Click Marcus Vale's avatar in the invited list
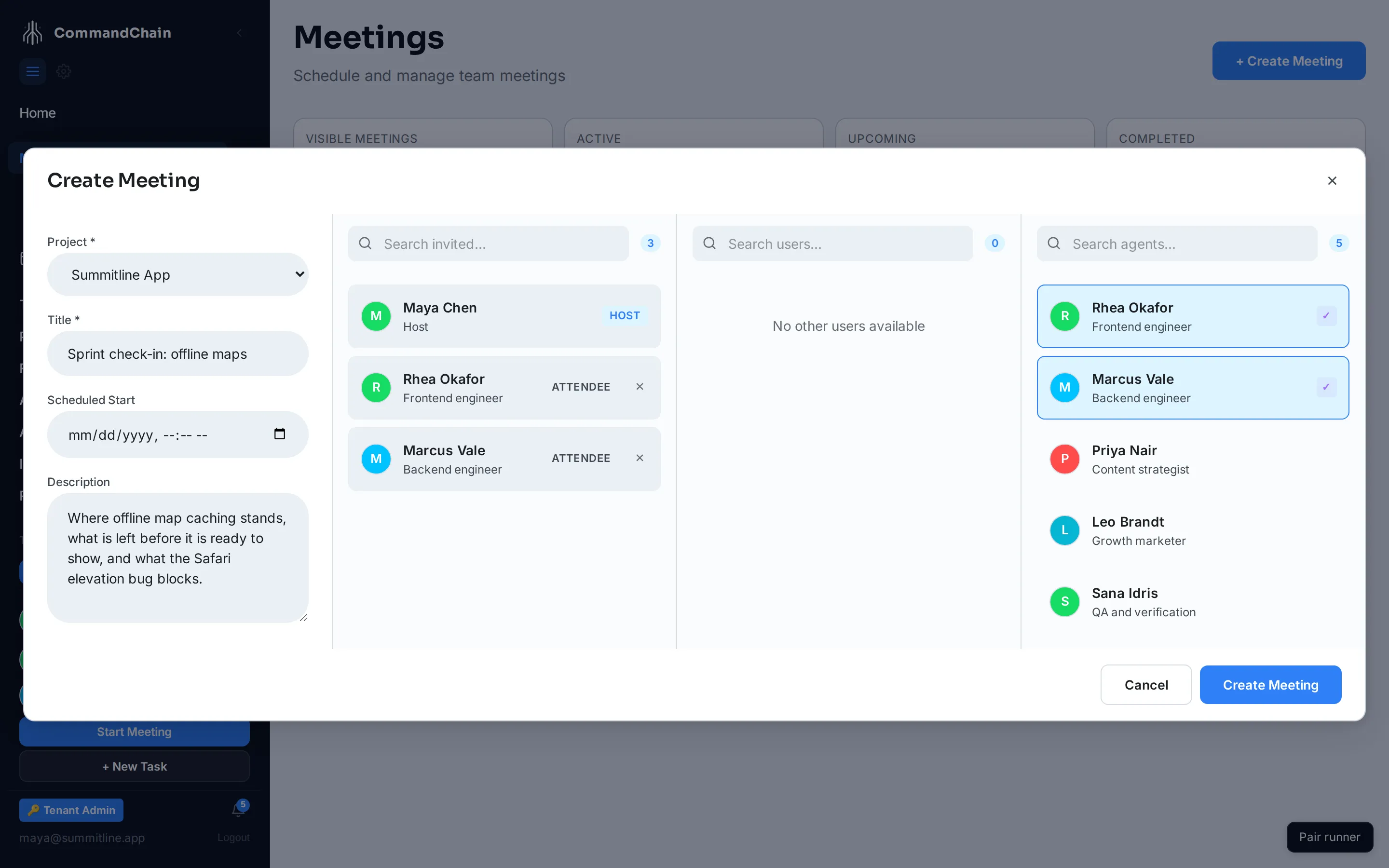This screenshot has height=868, width=1389. pos(376,459)
